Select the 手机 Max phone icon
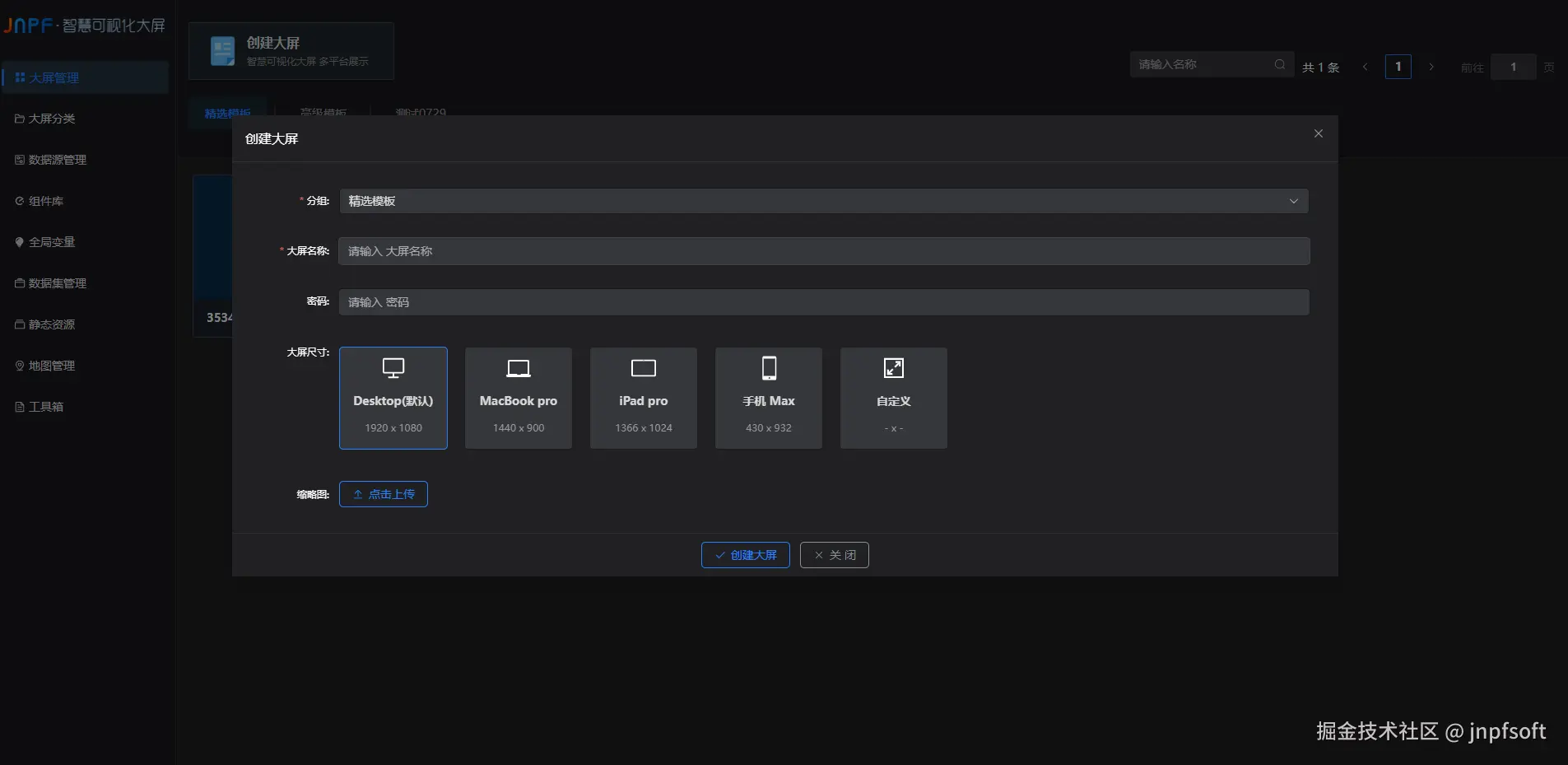Viewport: 1568px width, 765px height. [769, 368]
